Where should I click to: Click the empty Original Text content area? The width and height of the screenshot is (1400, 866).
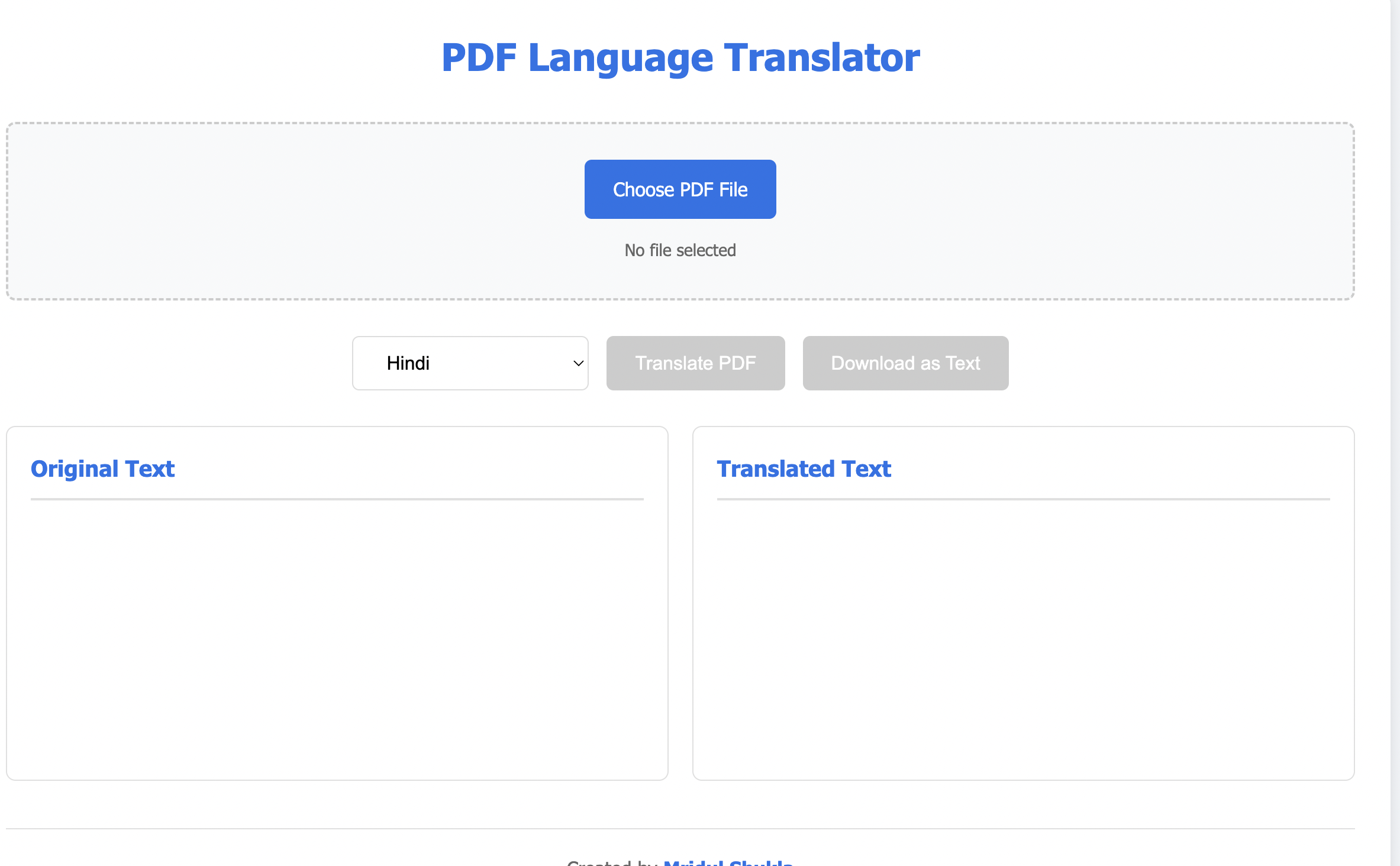337,633
